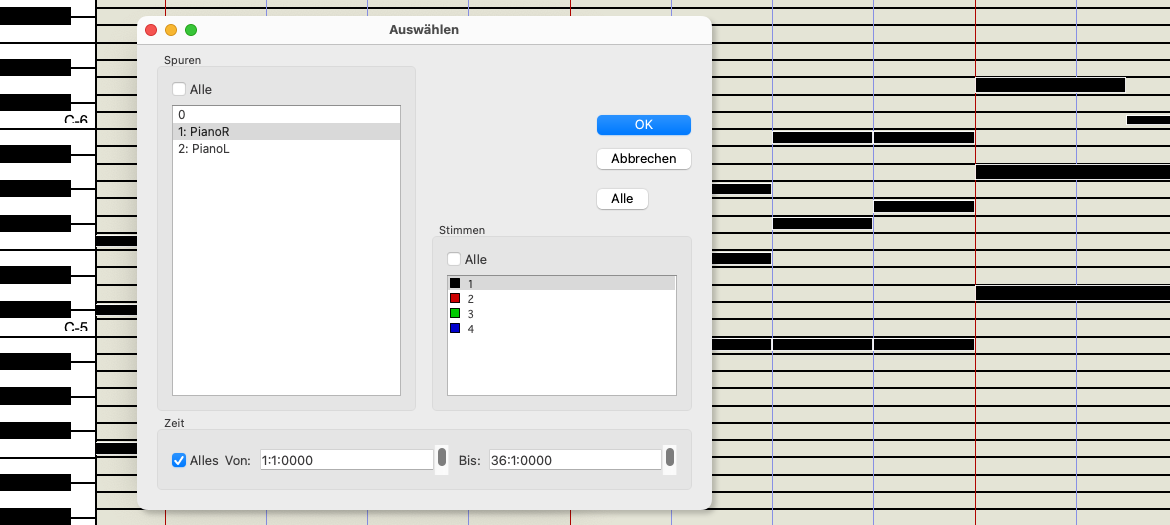Click the Alle button below Abbrechen
The width and height of the screenshot is (1170, 525).
click(x=622, y=199)
